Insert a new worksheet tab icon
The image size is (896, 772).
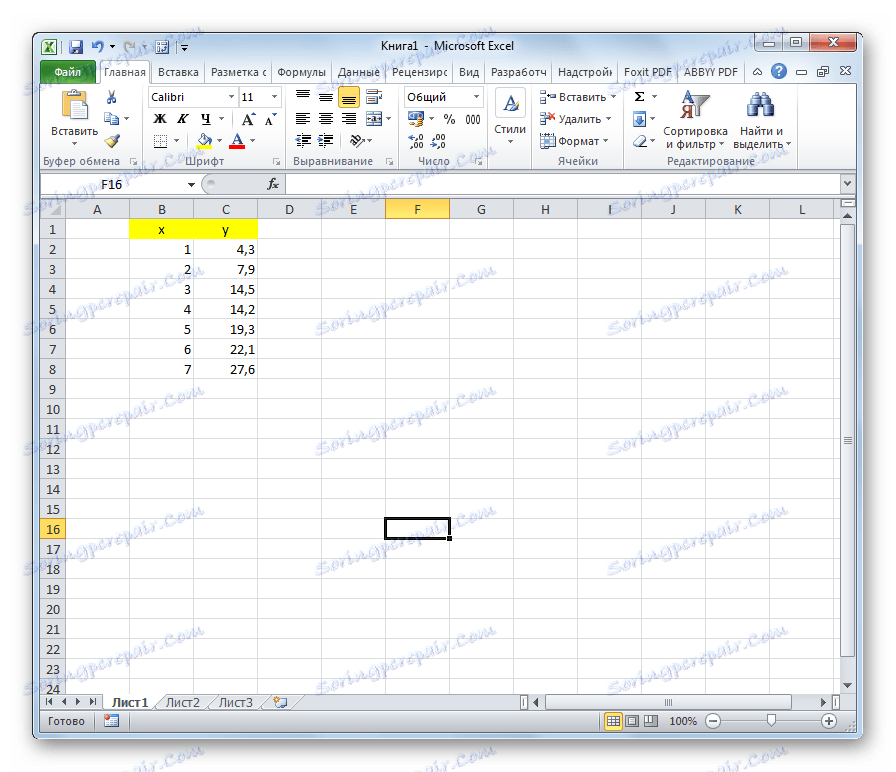pyautogui.click(x=280, y=702)
